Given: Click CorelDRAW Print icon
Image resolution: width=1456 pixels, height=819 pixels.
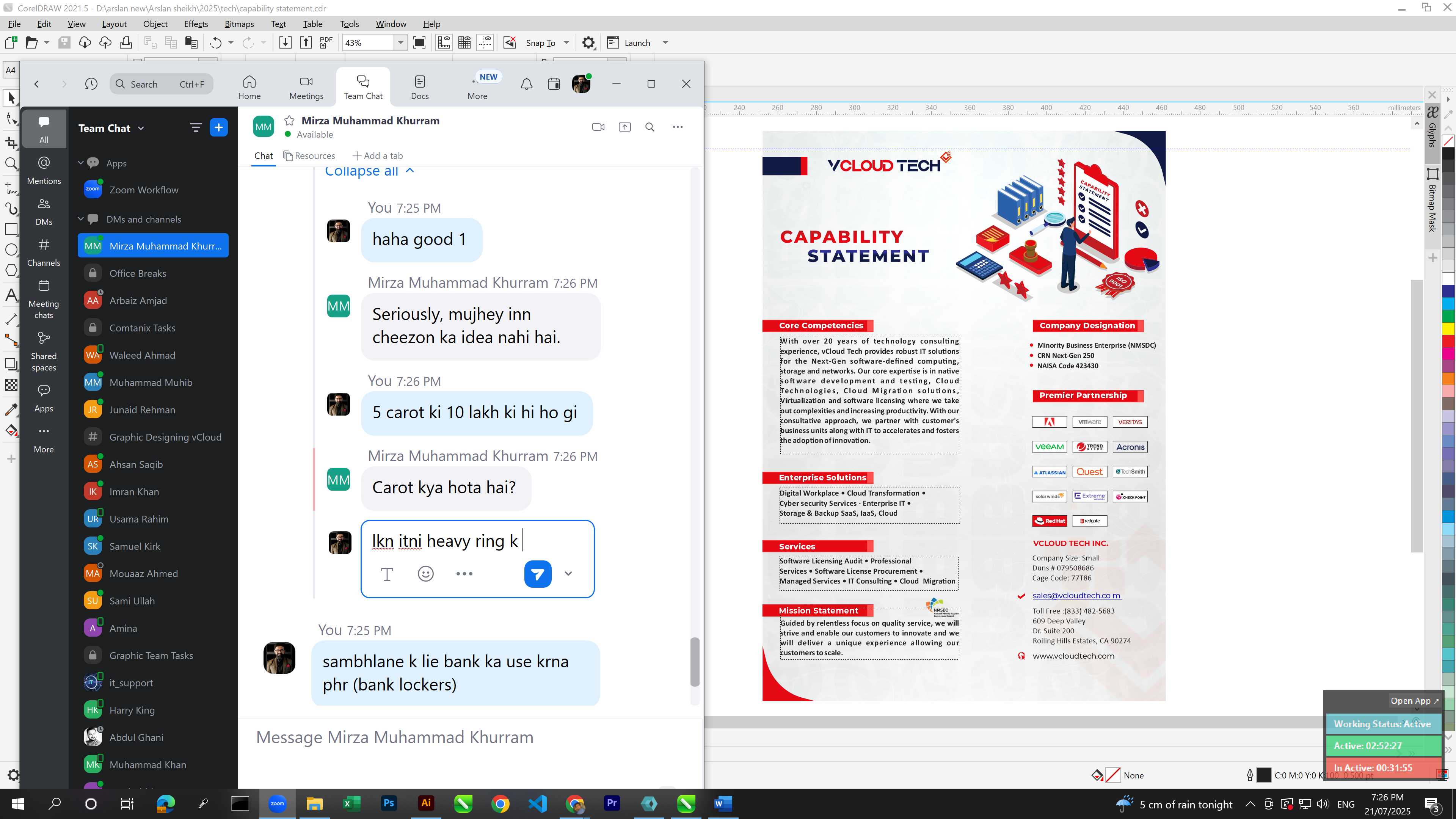Looking at the screenshot, I should click(126, 43).
